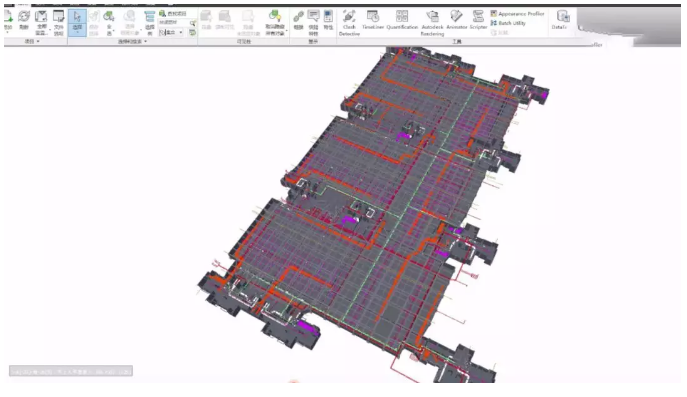Click the greyed Save Selection icon
This screenshot has width=687, height=397.
click(94, 17)
